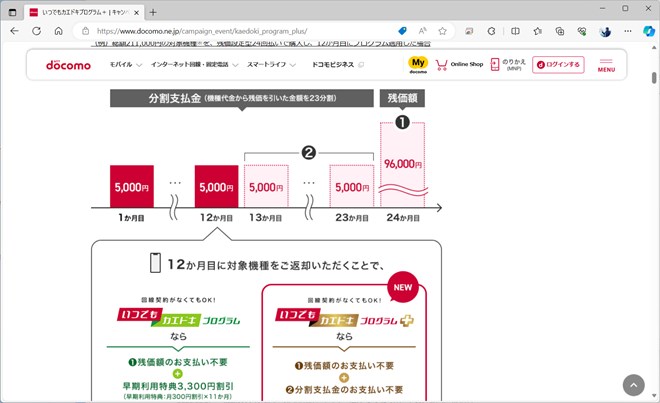Open the Collections panel
This screenshot has height=403, width=660.
tap(560, 31)
